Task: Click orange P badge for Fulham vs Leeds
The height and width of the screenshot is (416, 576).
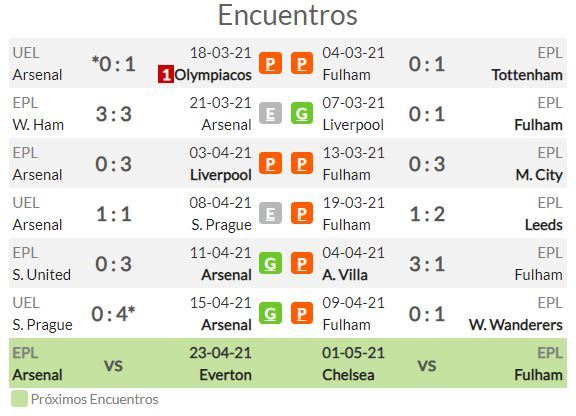Action: [302, 214]
